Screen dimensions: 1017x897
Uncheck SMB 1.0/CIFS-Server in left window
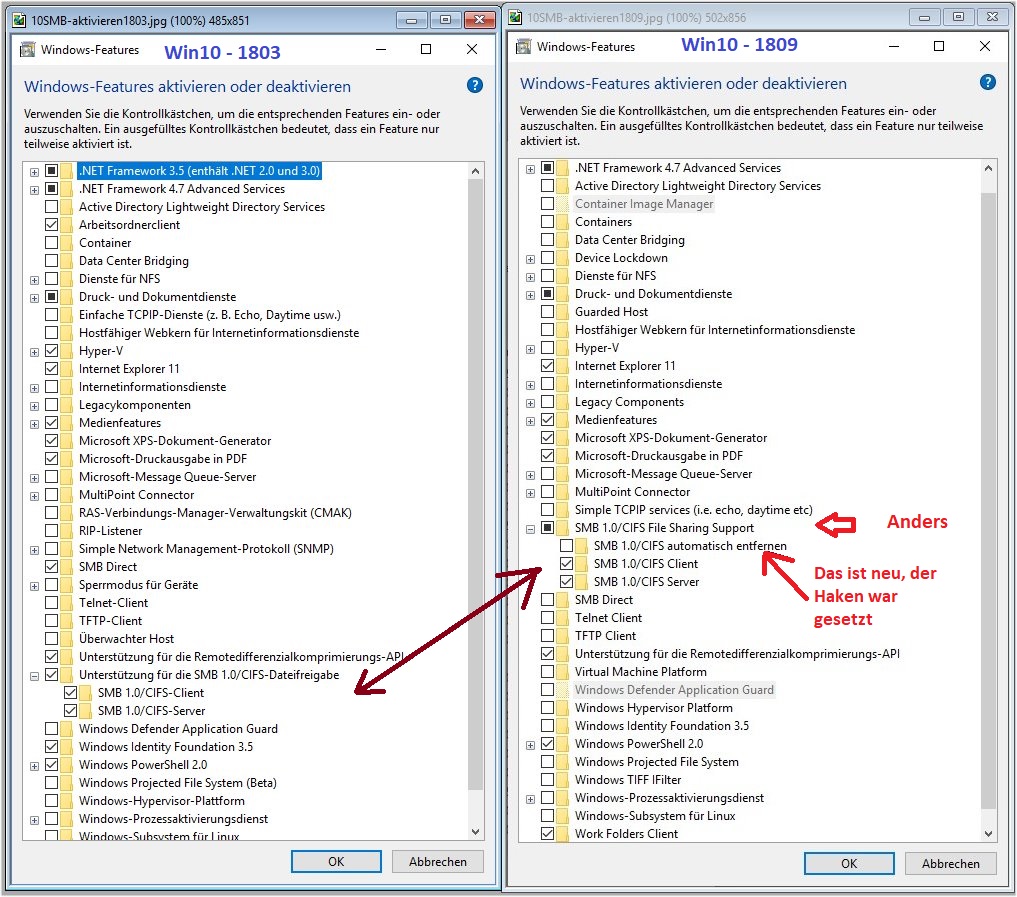click(71, 711)
